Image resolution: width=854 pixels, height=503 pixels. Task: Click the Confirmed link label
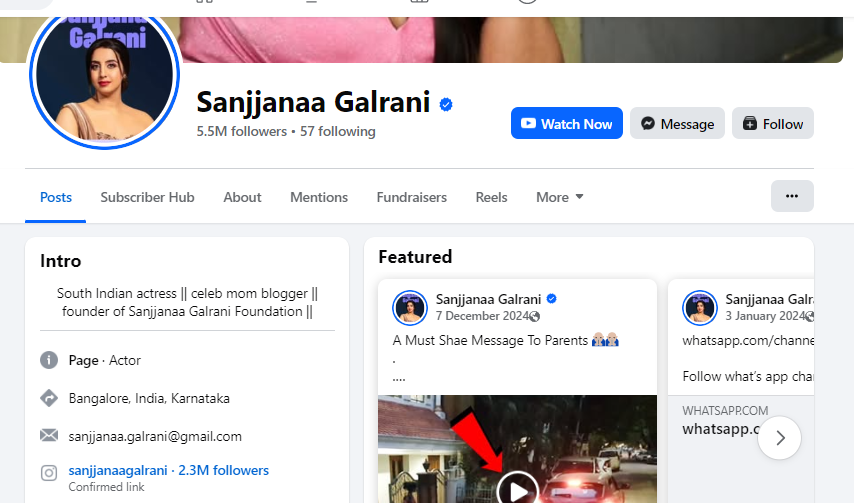tap(106, 487)
